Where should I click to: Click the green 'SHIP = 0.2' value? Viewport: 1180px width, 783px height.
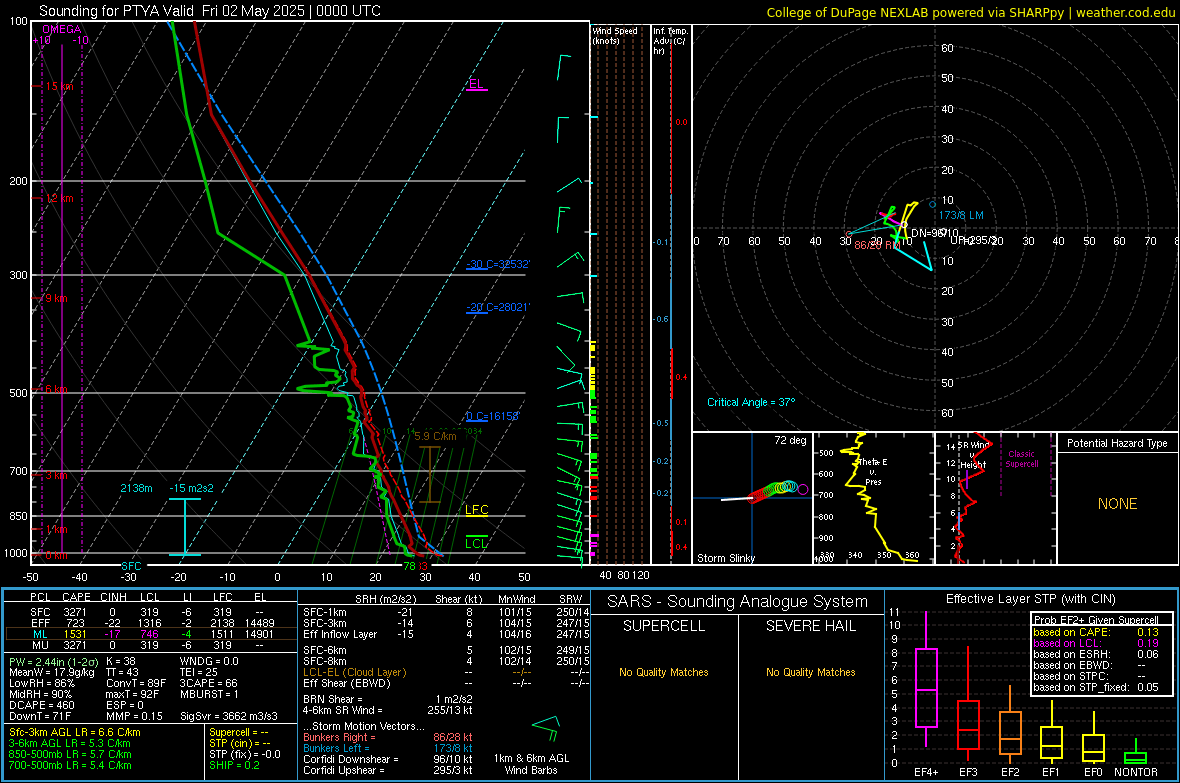point(234,765)
